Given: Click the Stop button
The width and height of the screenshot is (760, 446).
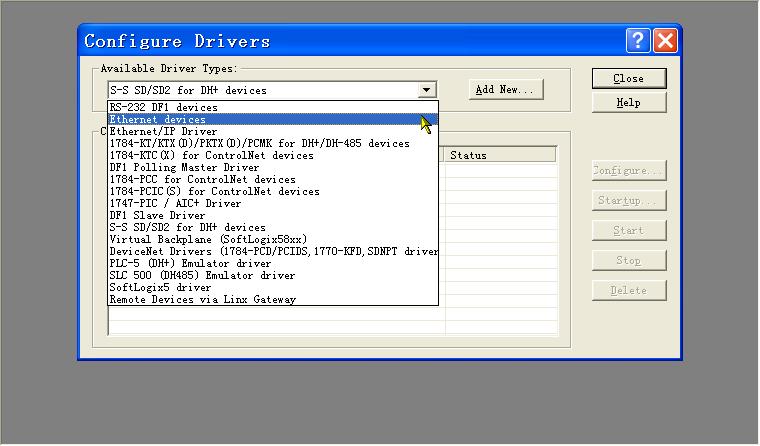Looking at the screenshot, I should coord(629,261).
